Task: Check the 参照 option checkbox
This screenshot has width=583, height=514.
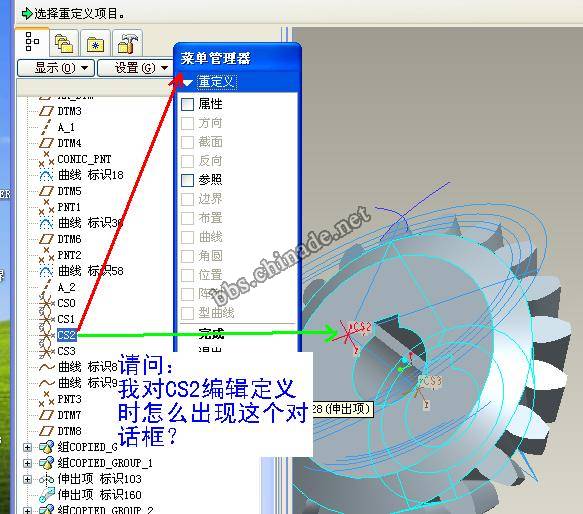Action: pos(187,180)
